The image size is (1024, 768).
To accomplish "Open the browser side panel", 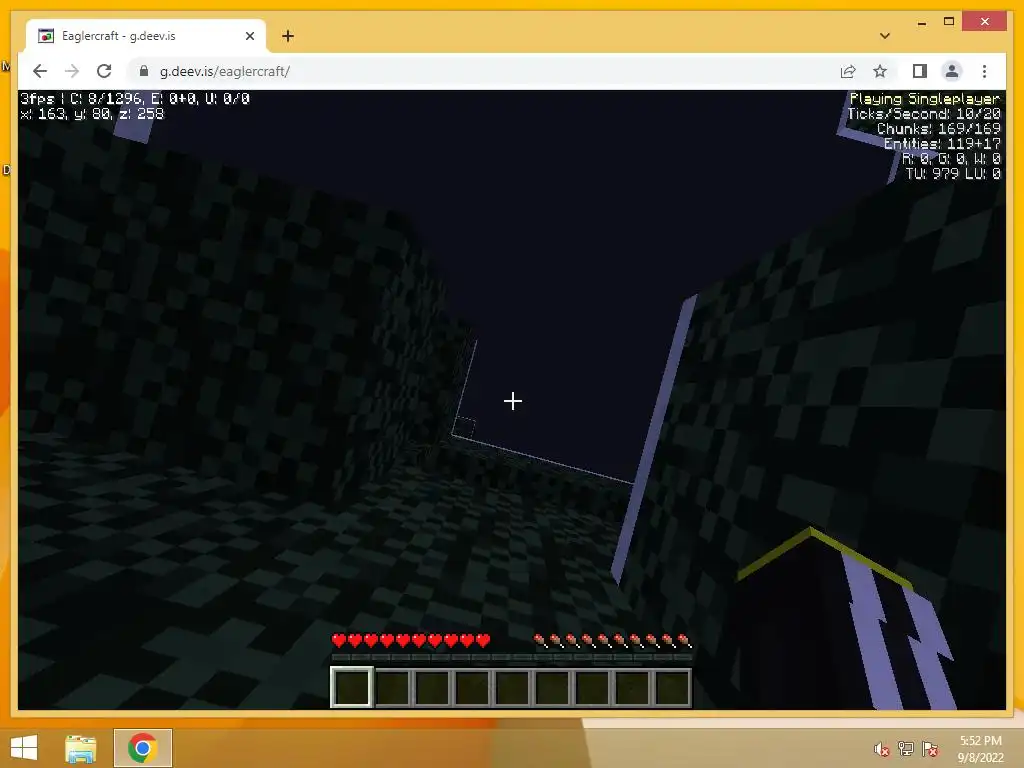I will click(920, 71).
